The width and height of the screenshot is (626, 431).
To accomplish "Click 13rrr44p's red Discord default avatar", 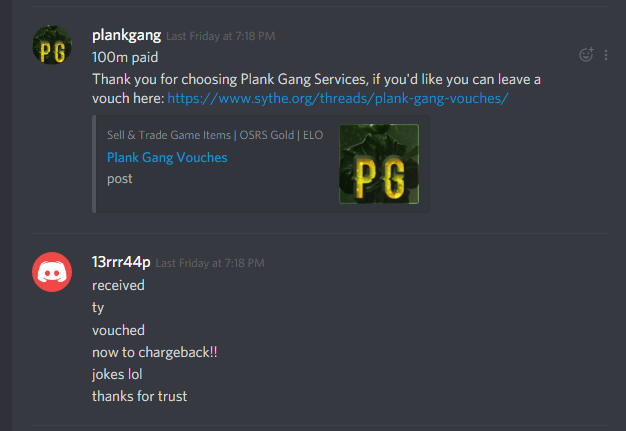I will click(x=52, y=272).
